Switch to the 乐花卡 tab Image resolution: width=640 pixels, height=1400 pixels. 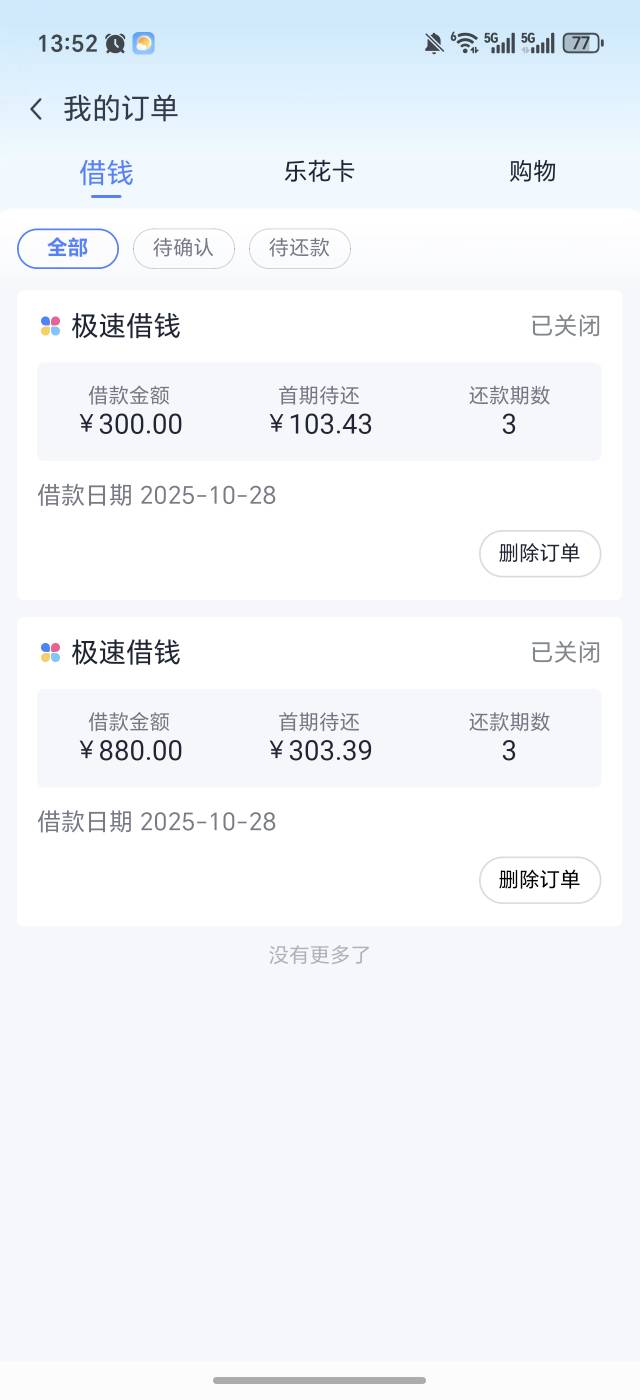319,172
